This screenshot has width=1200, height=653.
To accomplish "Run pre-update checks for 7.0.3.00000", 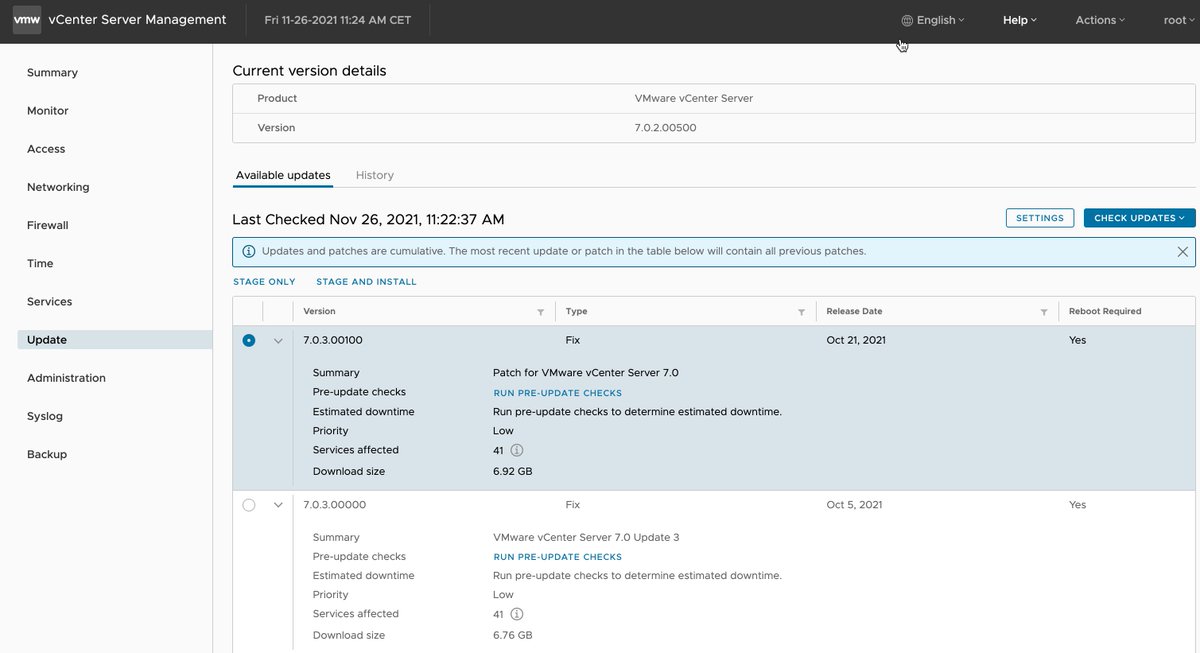I will click(x=557, y=557).
